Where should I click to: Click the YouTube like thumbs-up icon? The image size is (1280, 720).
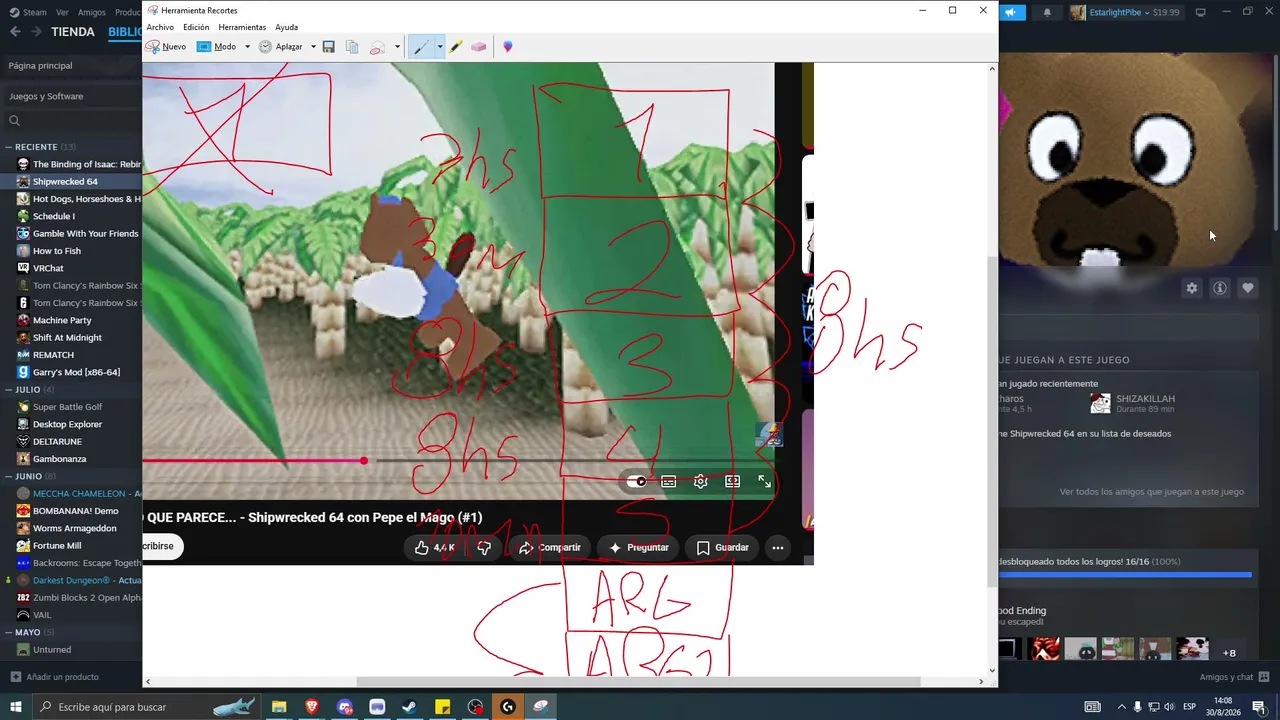click(422, 547)
